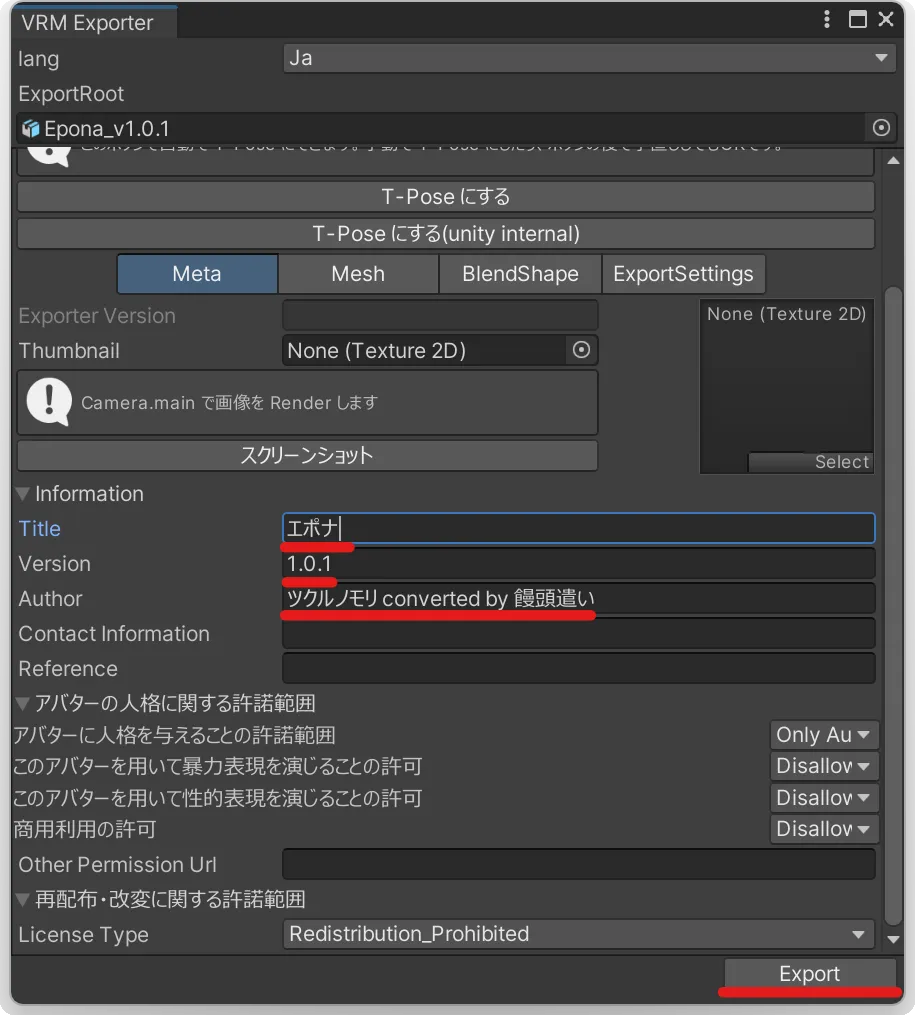Click the T-Pose にする button
Viewport: 915px width, 1015px height.
click(445, 196)
